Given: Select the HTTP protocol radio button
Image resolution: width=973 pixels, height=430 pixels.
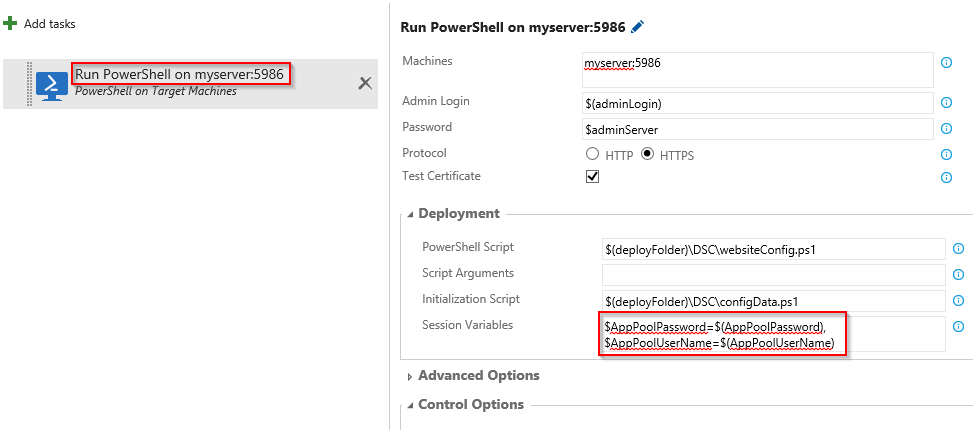Looking at the screenshot, I should tap(593, 155).
